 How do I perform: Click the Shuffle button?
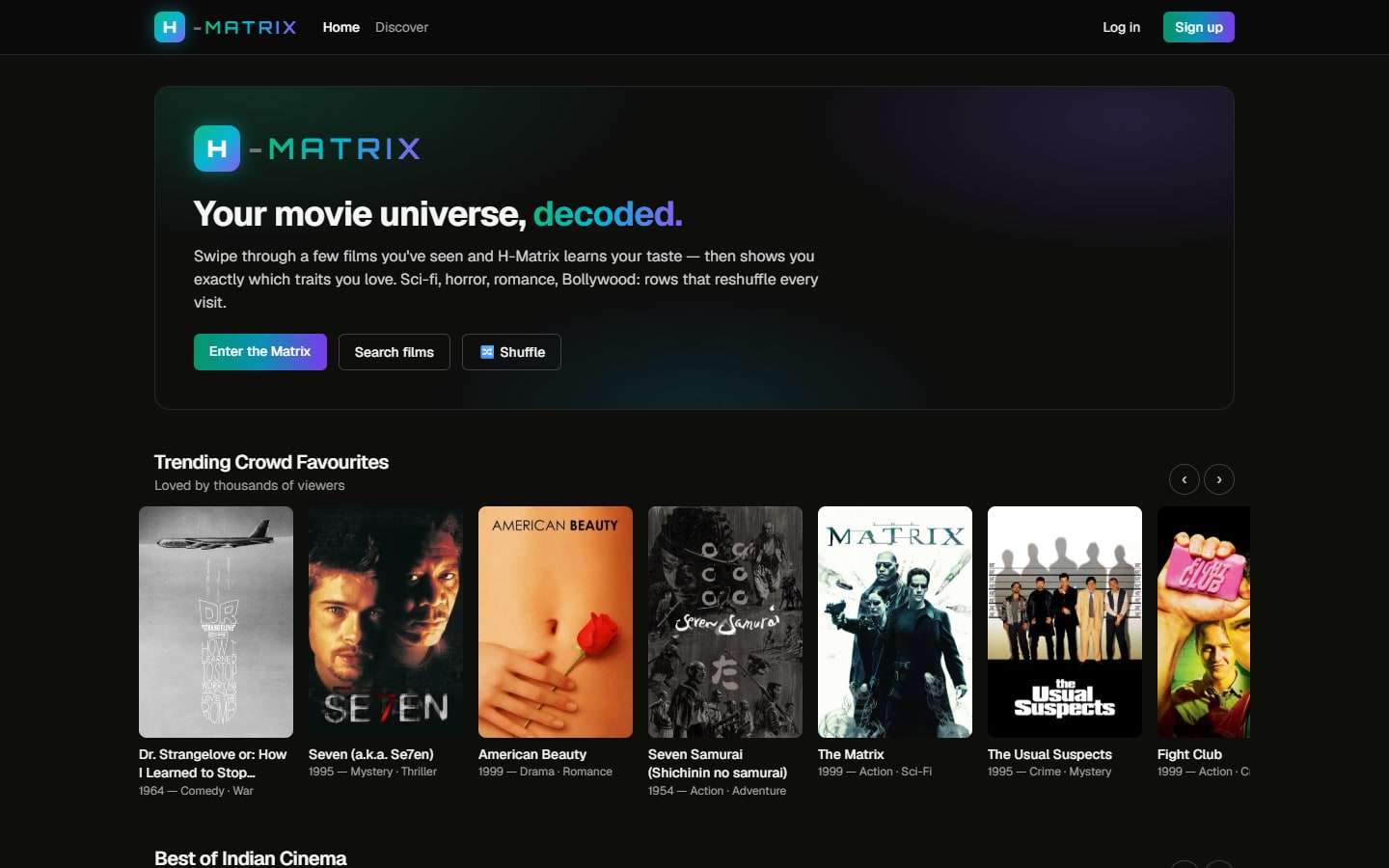[511, 352]
